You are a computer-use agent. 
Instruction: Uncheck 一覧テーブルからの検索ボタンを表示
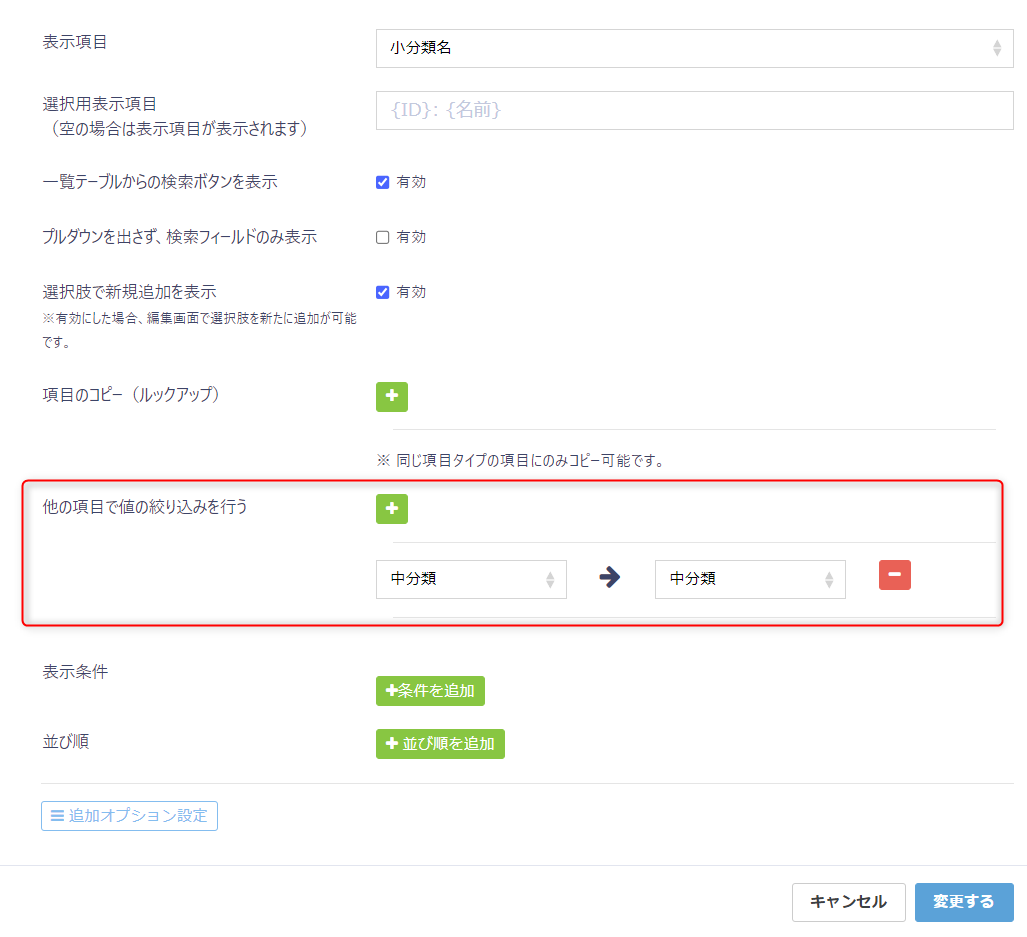[x=382, y=182]
